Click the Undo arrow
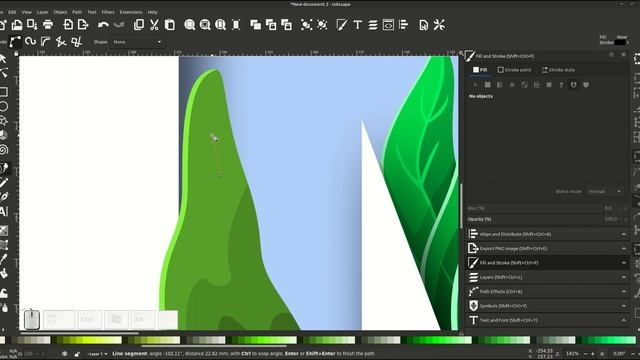This screenshot has height=360, width=640. [x=103, y=25]
